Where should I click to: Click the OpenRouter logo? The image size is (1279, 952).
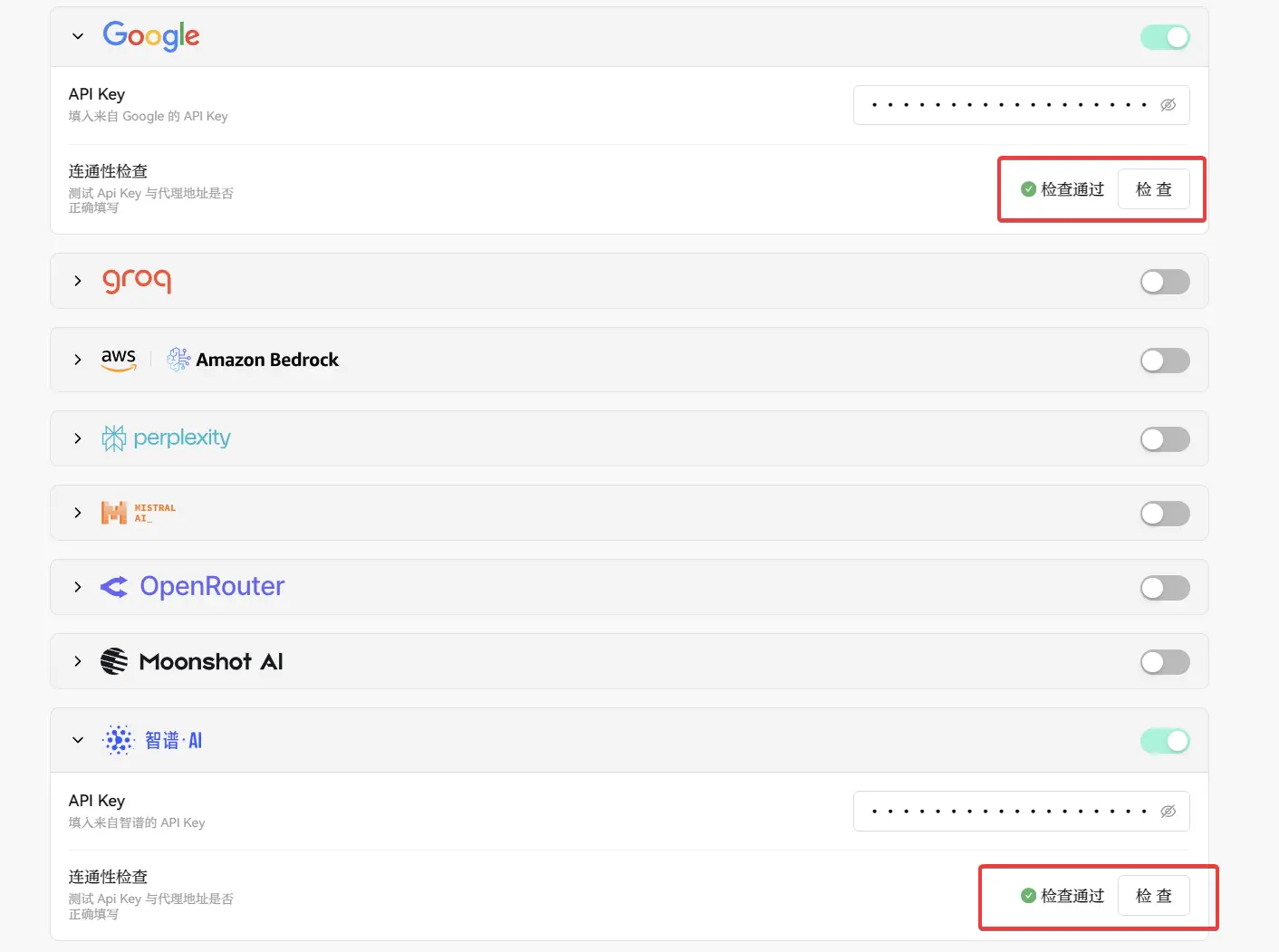coord(192,587)
